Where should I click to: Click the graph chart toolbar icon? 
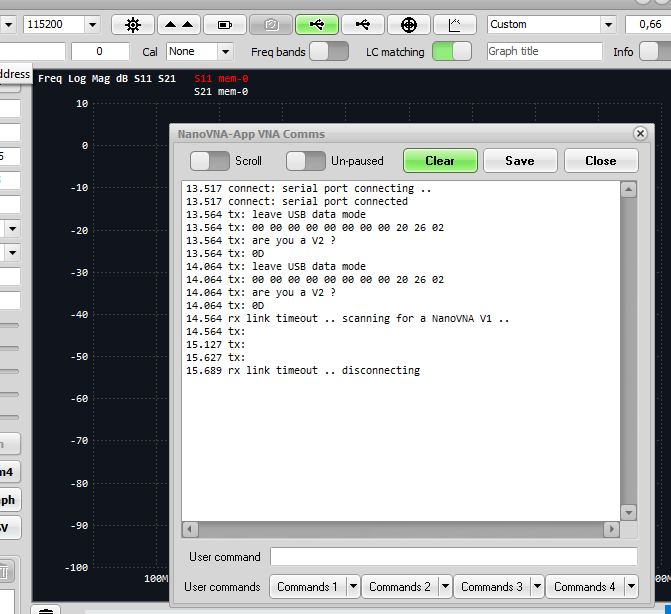[x=454, y=25]
